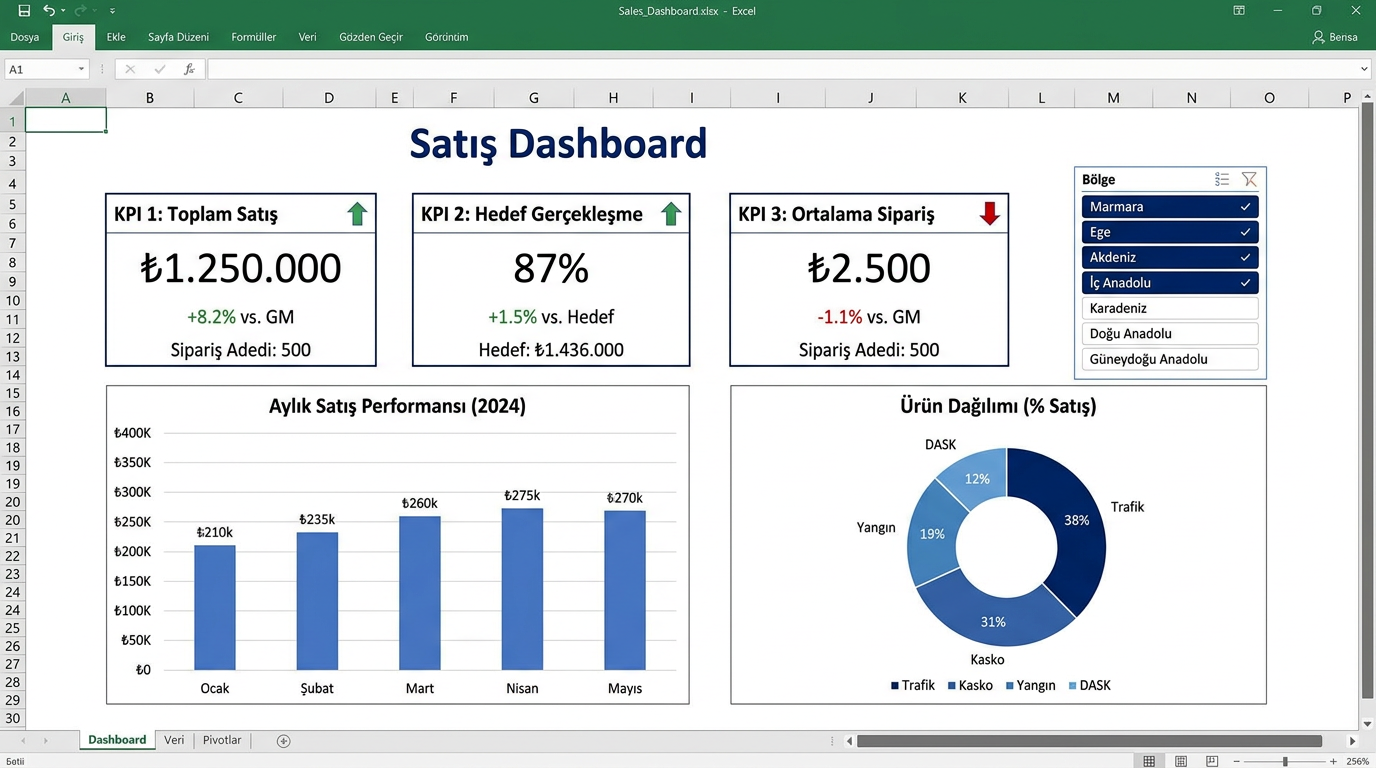Enable multi-select in the Bölge slicer

(x=1222, y=179)
